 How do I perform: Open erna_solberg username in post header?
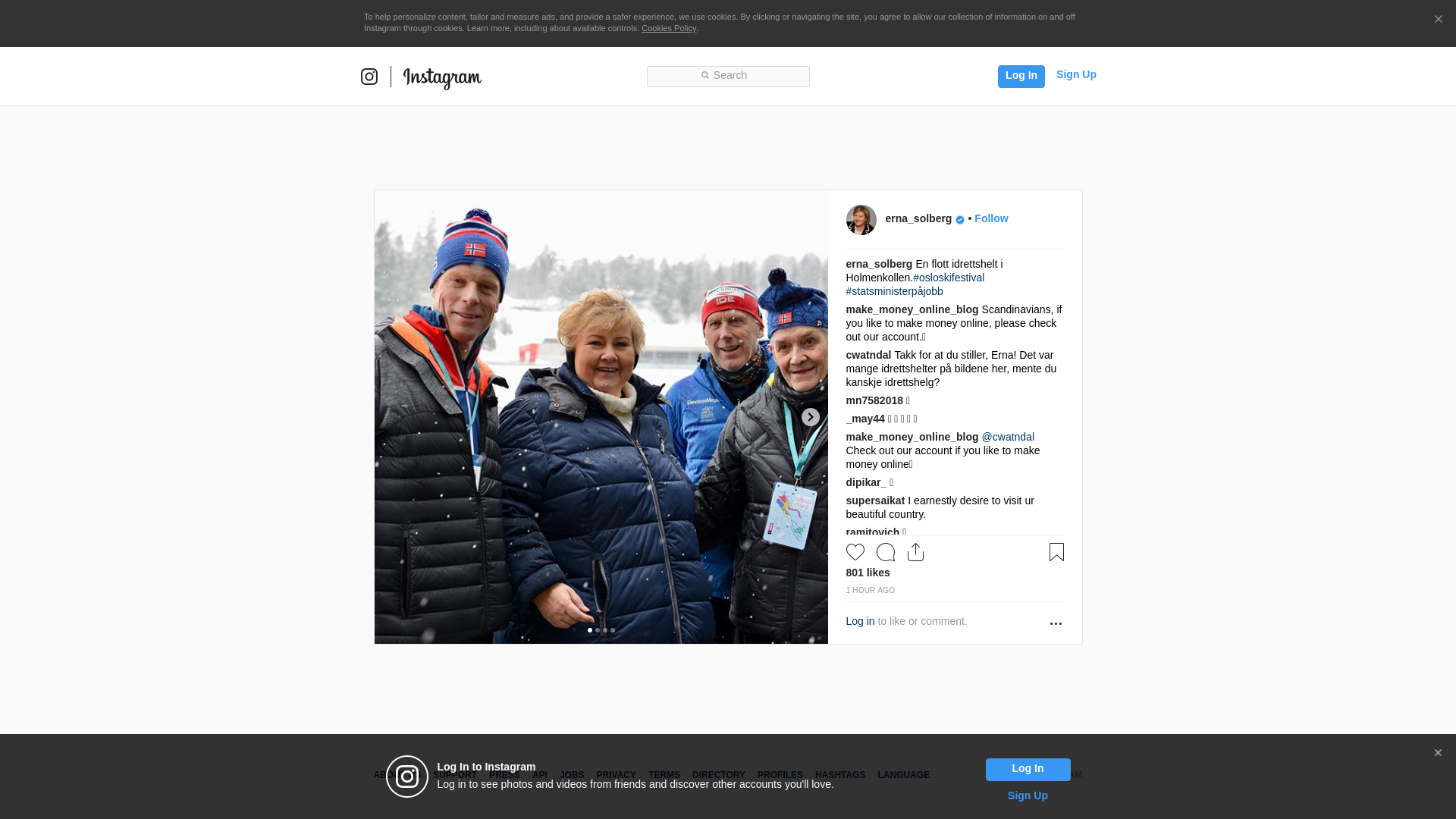tap(918, 218)
